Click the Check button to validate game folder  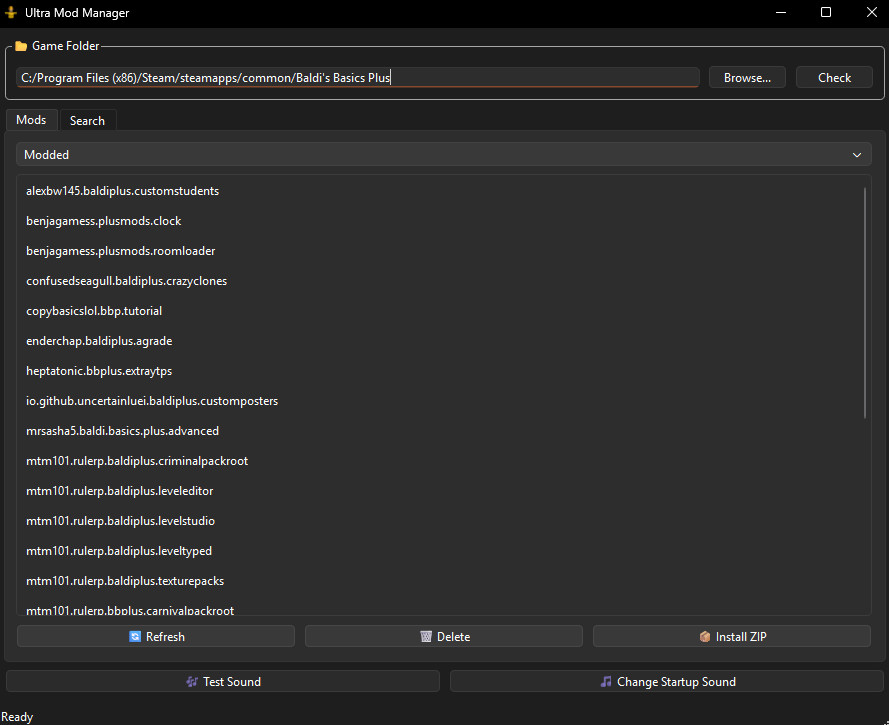(x=834, y=77)
